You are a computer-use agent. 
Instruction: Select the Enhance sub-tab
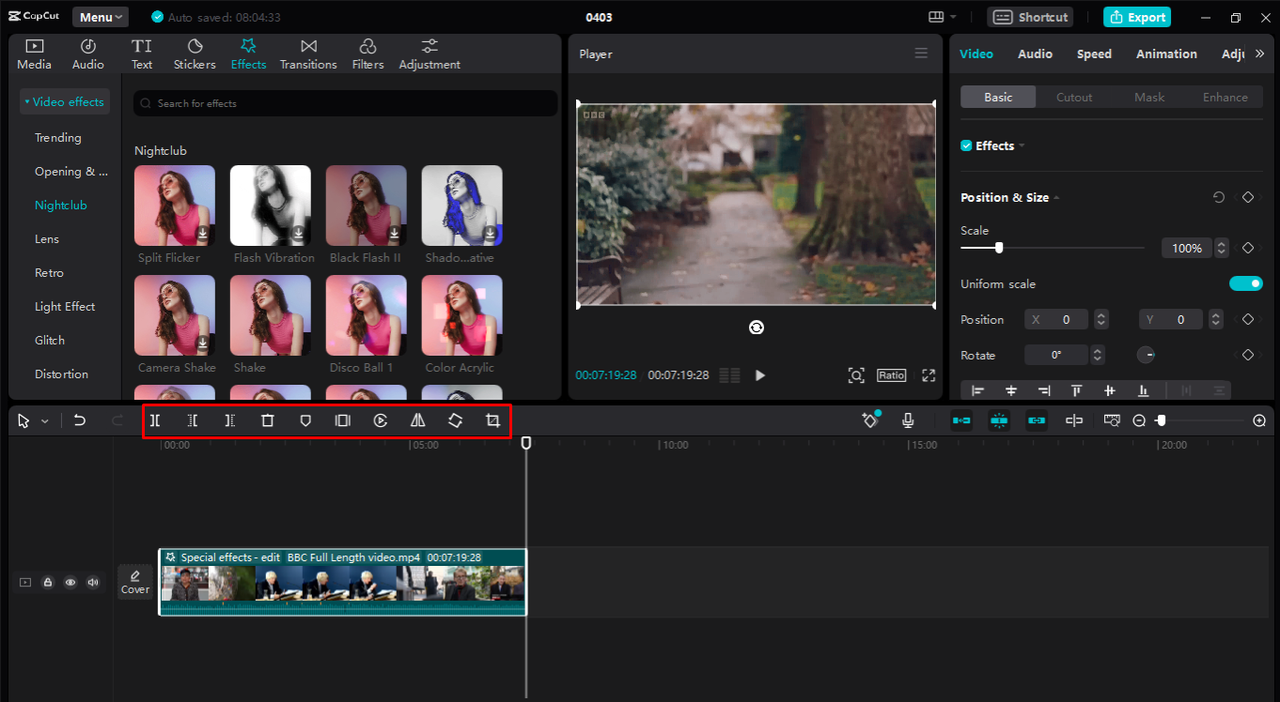point(1225,97)
